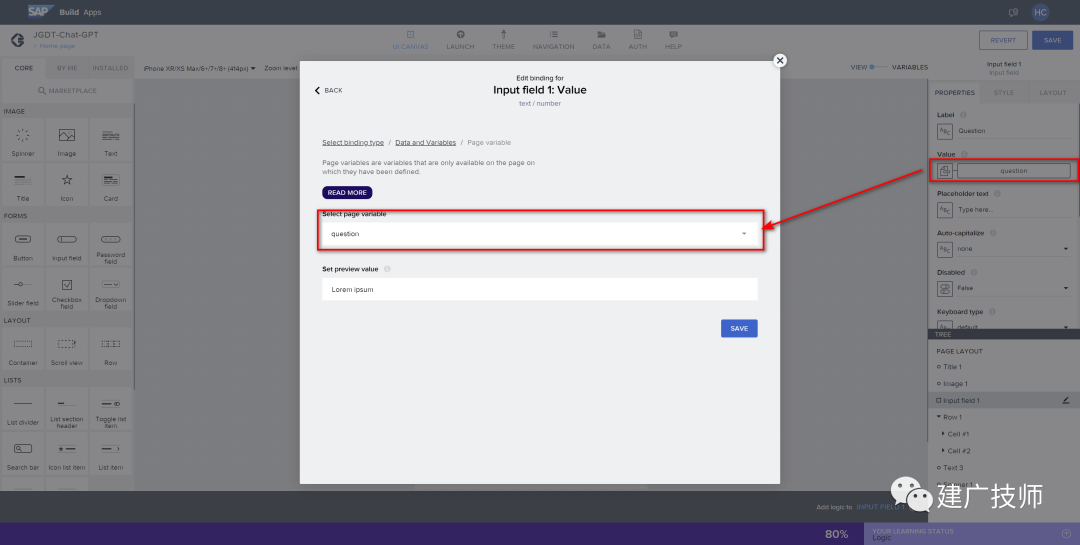Select the Dropdown field component icon
The image size is (1080, 545).
click(x=111, y=284)
